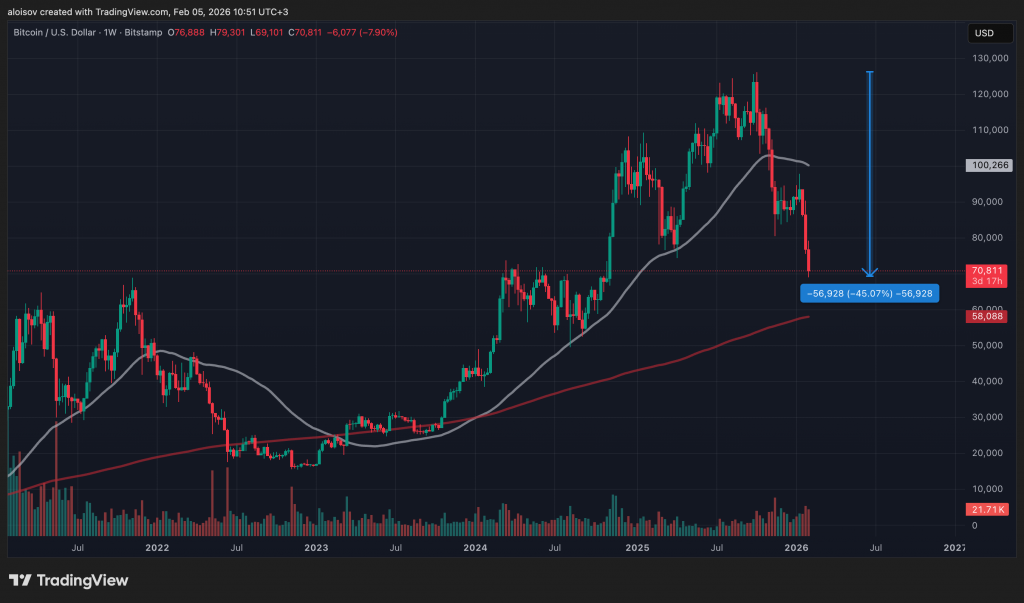Click the 2024 label on time axis

pos(476,548)
